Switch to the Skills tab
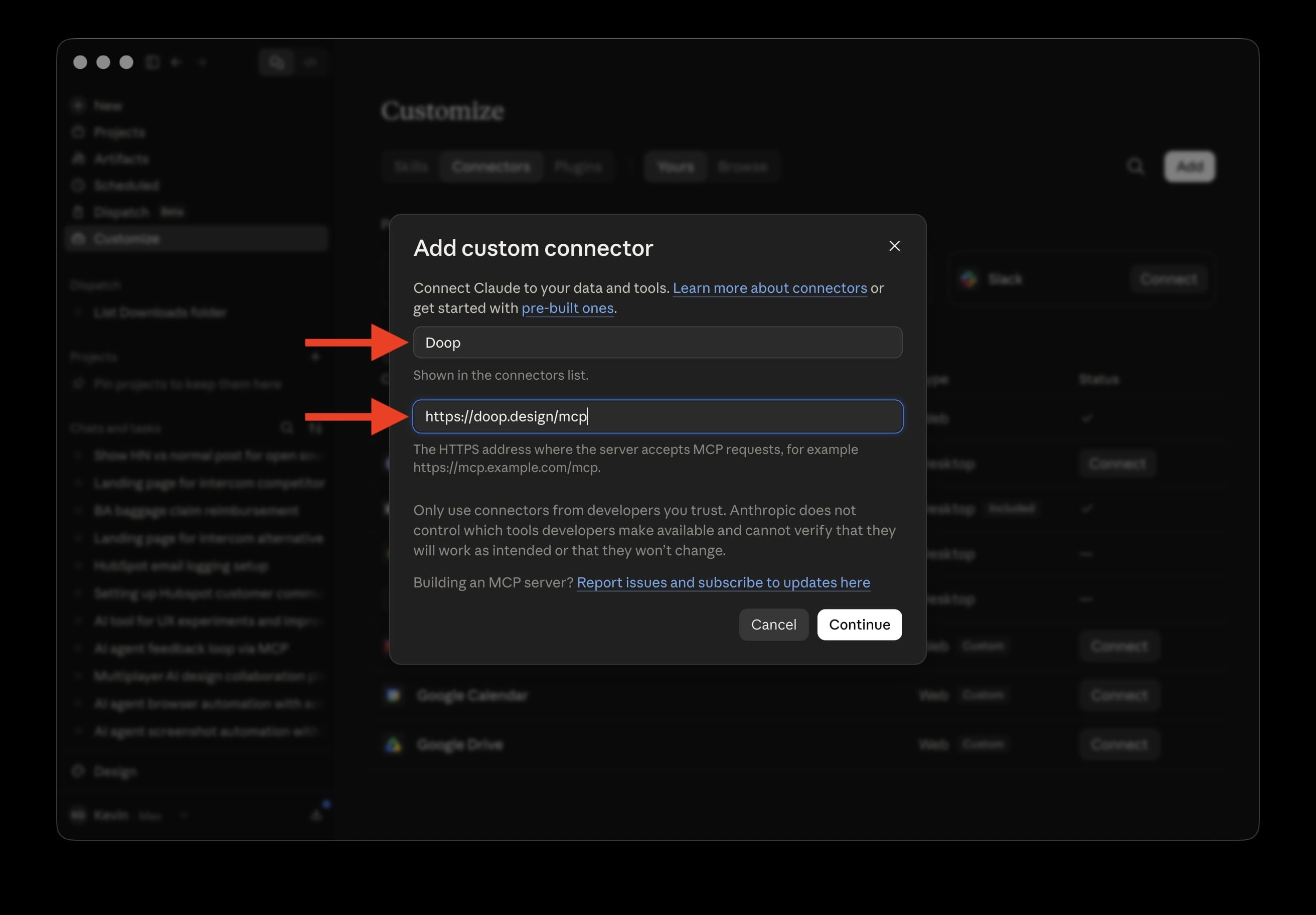 click(x=411, y=166)
